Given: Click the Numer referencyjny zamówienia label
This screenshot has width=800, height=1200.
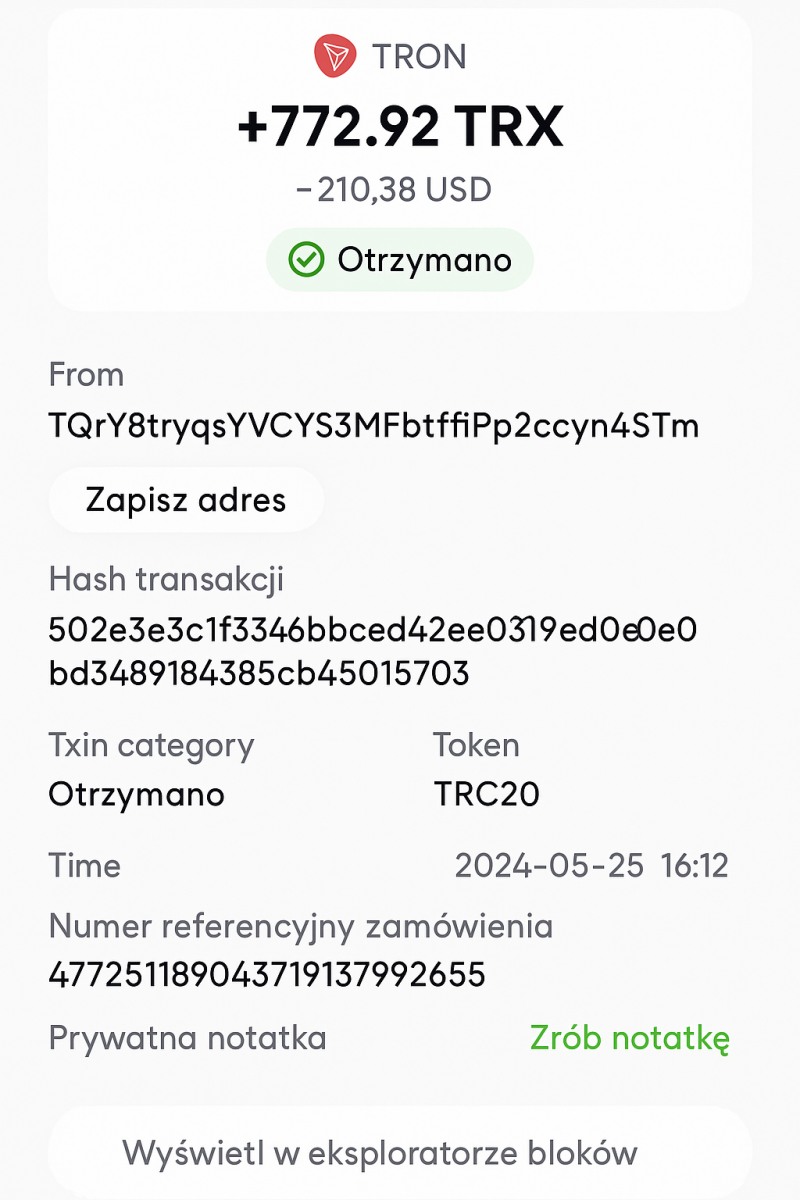Looking at the screenshot, I should (300, 926).
